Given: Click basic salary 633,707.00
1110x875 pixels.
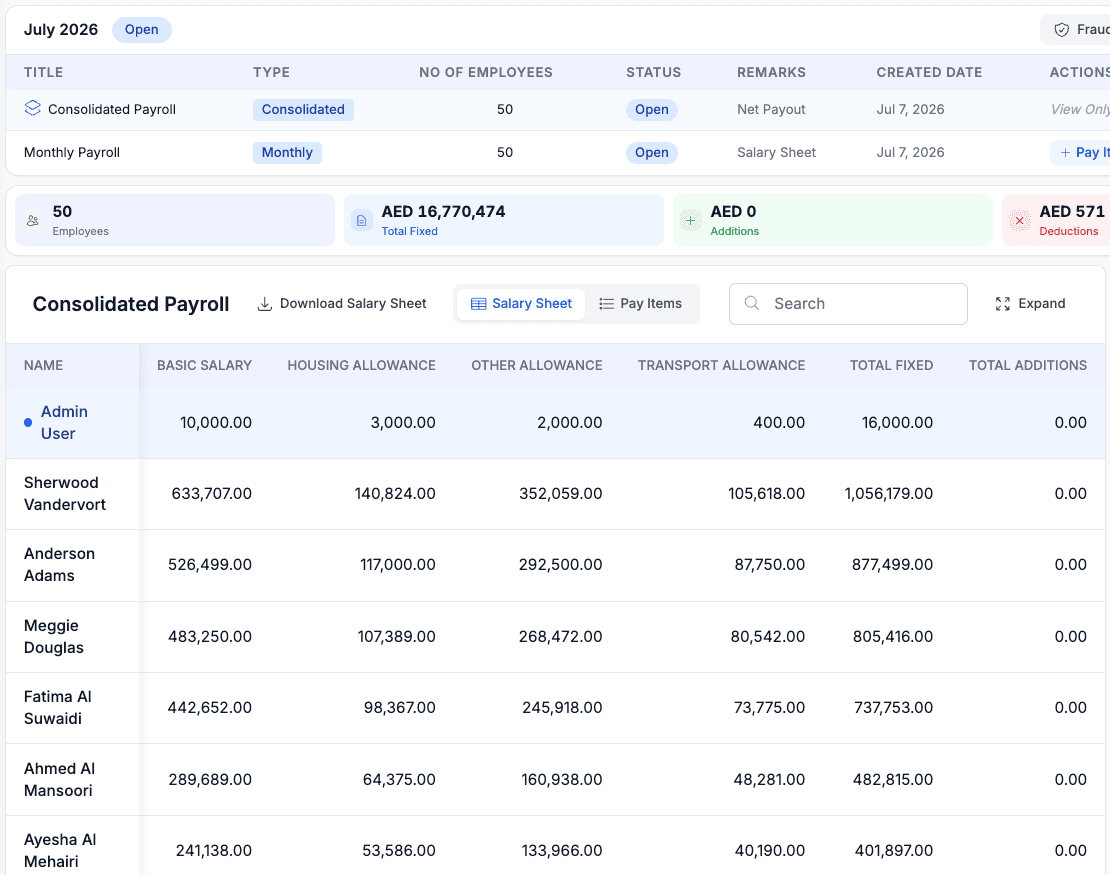Looking at the screenshot, I should pos(212,493).
